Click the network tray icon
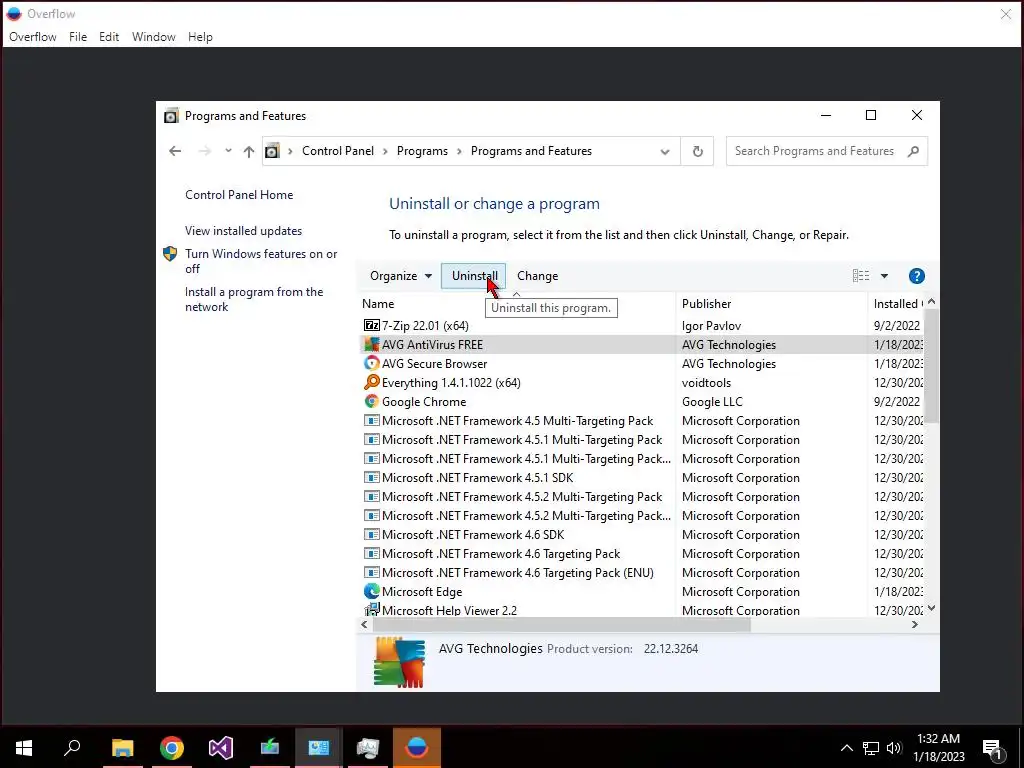The image size is (1024, 768). (870, 748)
